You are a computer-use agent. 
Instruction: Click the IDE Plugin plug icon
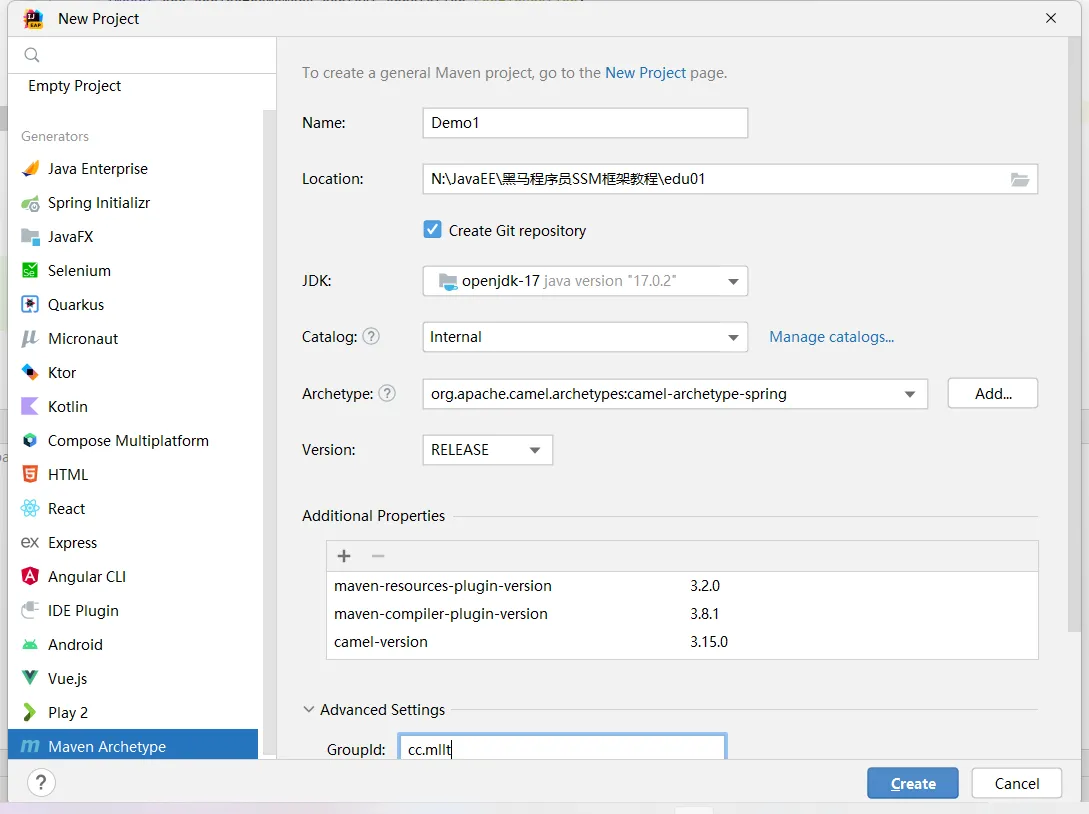[x=30, y=610]
